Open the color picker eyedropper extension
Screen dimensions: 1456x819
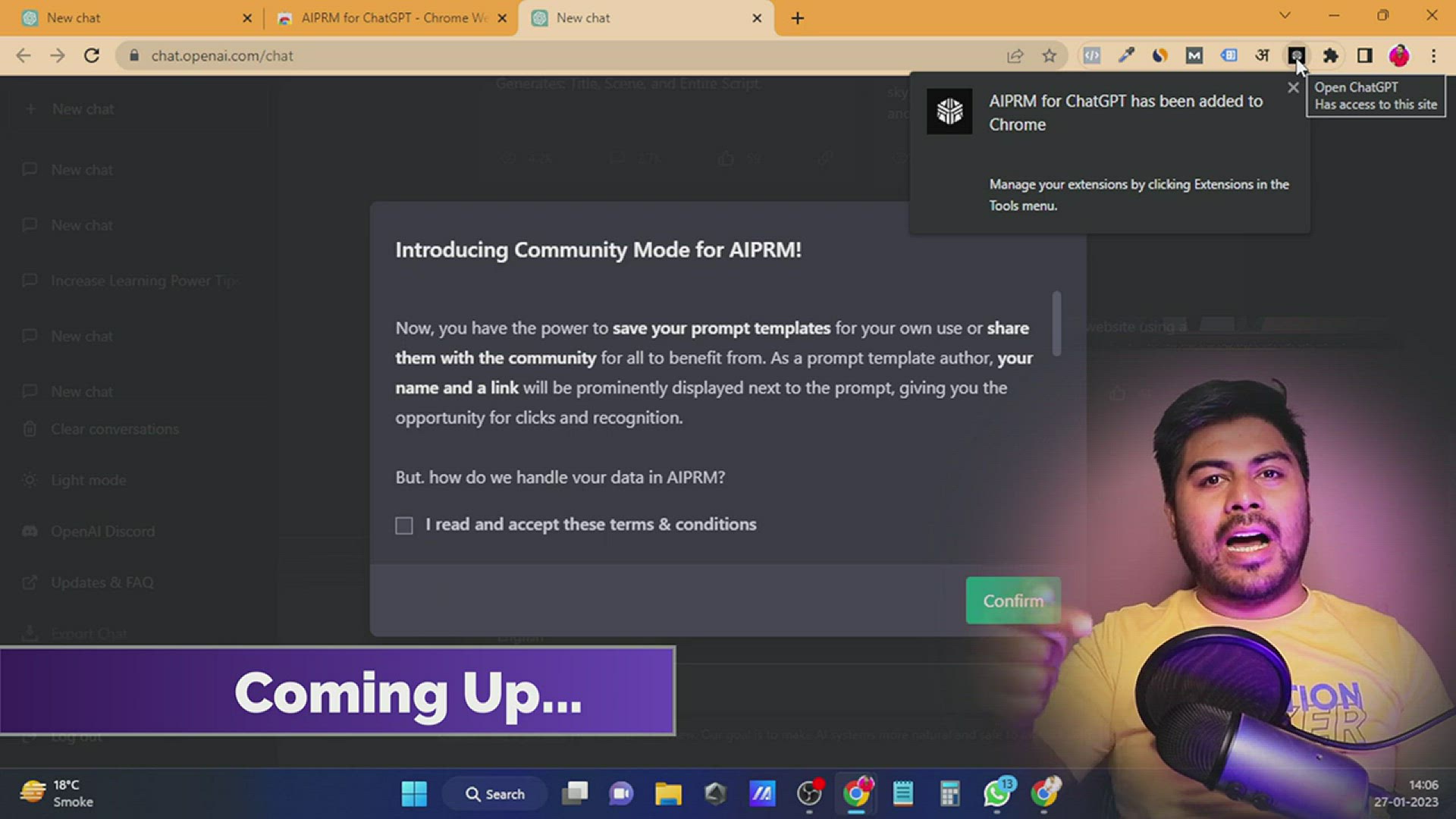coord(1126,55)
